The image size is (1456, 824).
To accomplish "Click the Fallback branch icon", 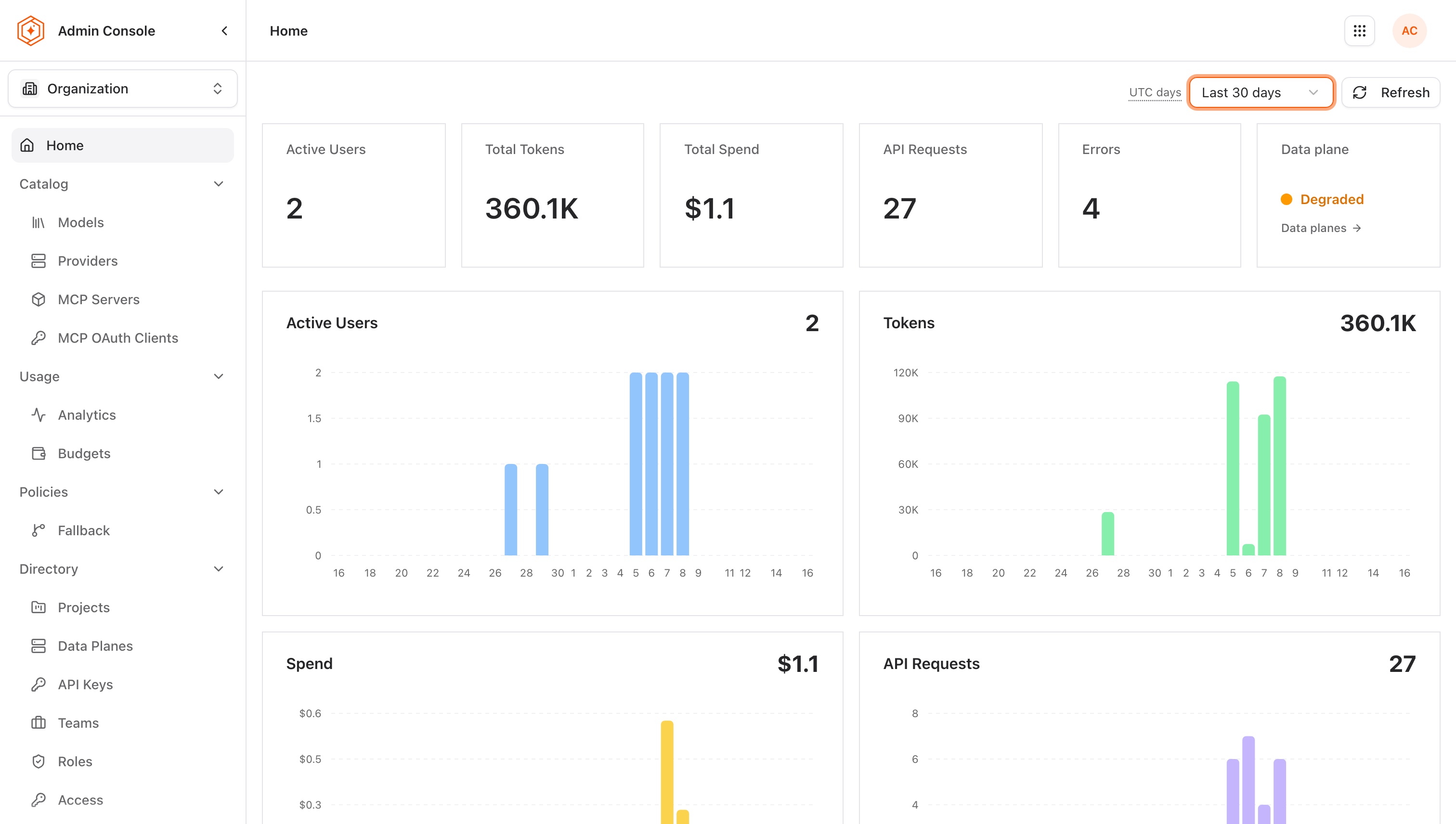I will [39, 530].
